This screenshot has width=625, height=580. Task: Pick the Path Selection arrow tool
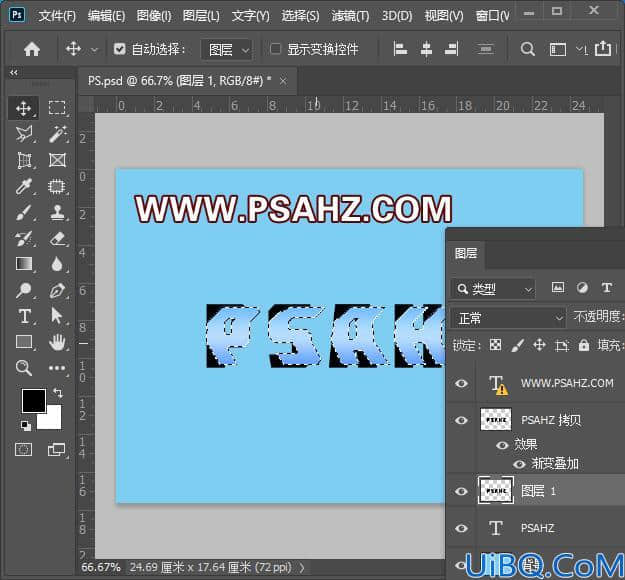click(x=57, y=316)
